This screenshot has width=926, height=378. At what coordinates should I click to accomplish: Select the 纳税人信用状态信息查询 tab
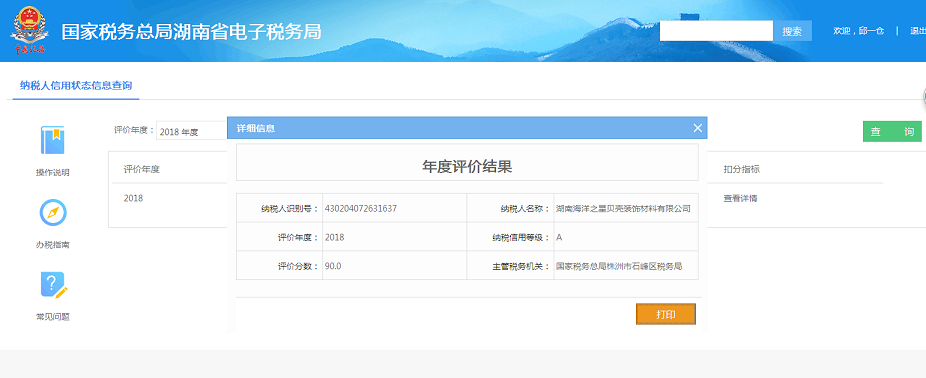pos(76,86)
